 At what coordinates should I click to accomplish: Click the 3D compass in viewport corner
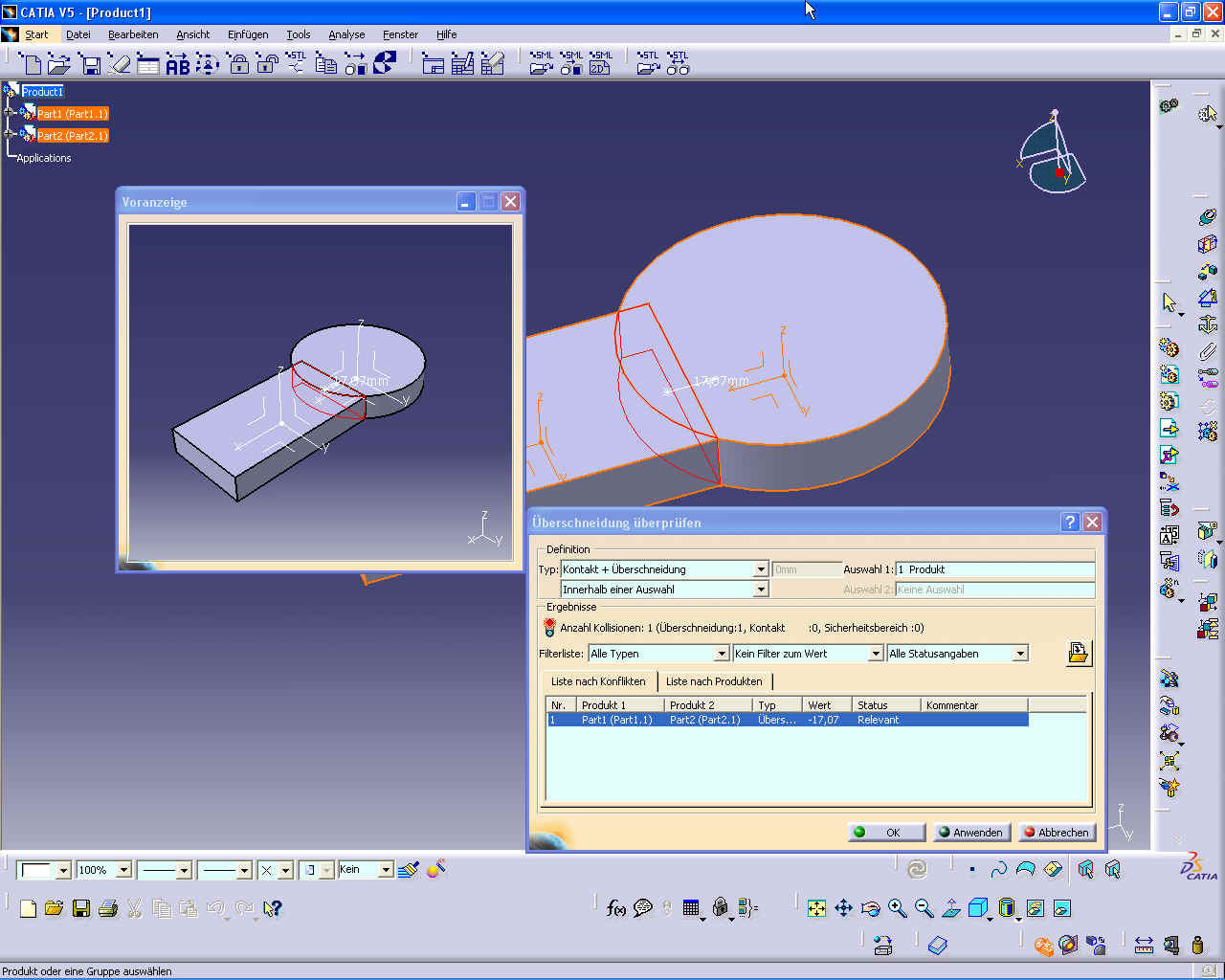pyautogui.click(x=1051, y=153)
